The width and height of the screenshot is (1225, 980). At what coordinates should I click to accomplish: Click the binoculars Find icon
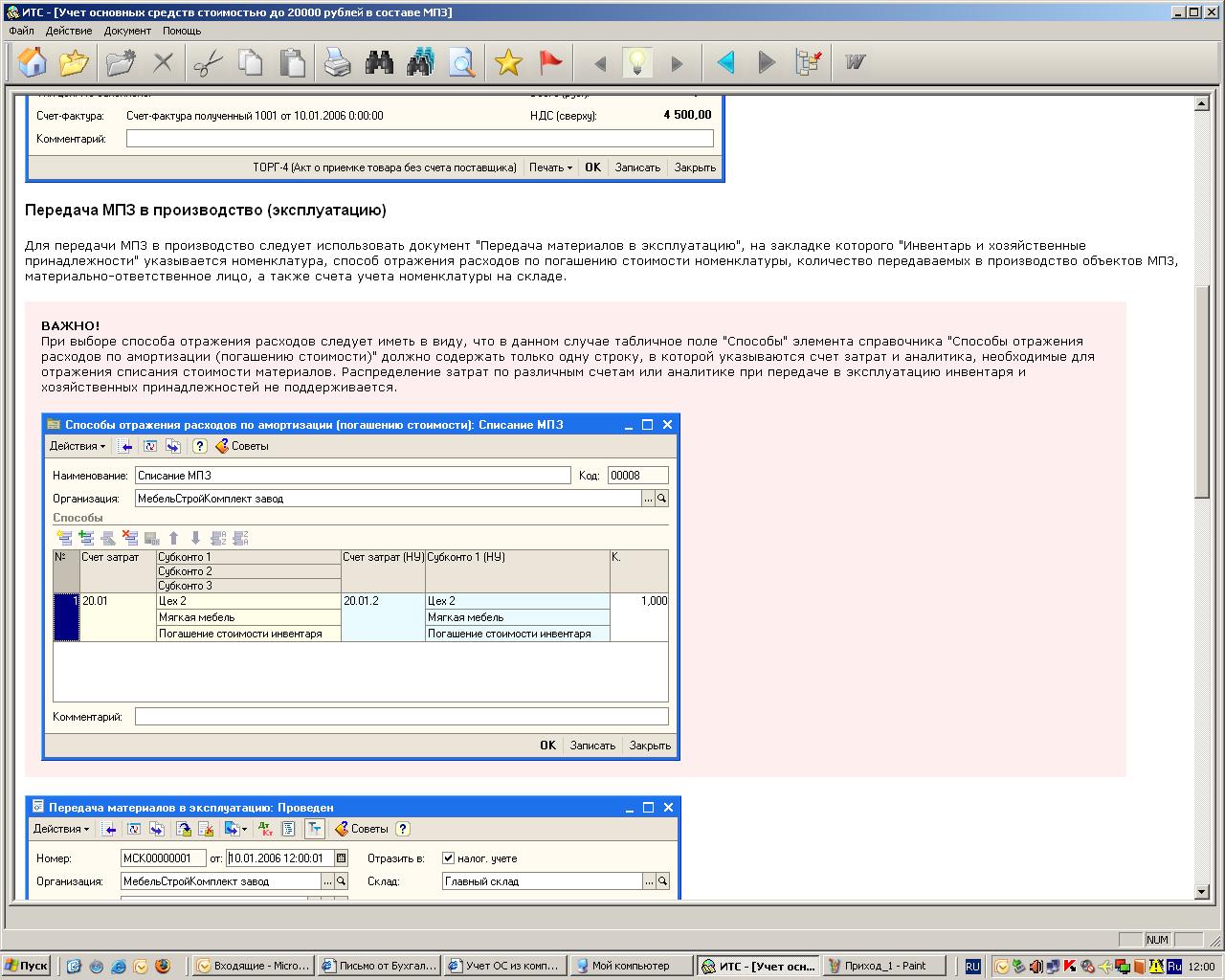(x=379, y=63)
